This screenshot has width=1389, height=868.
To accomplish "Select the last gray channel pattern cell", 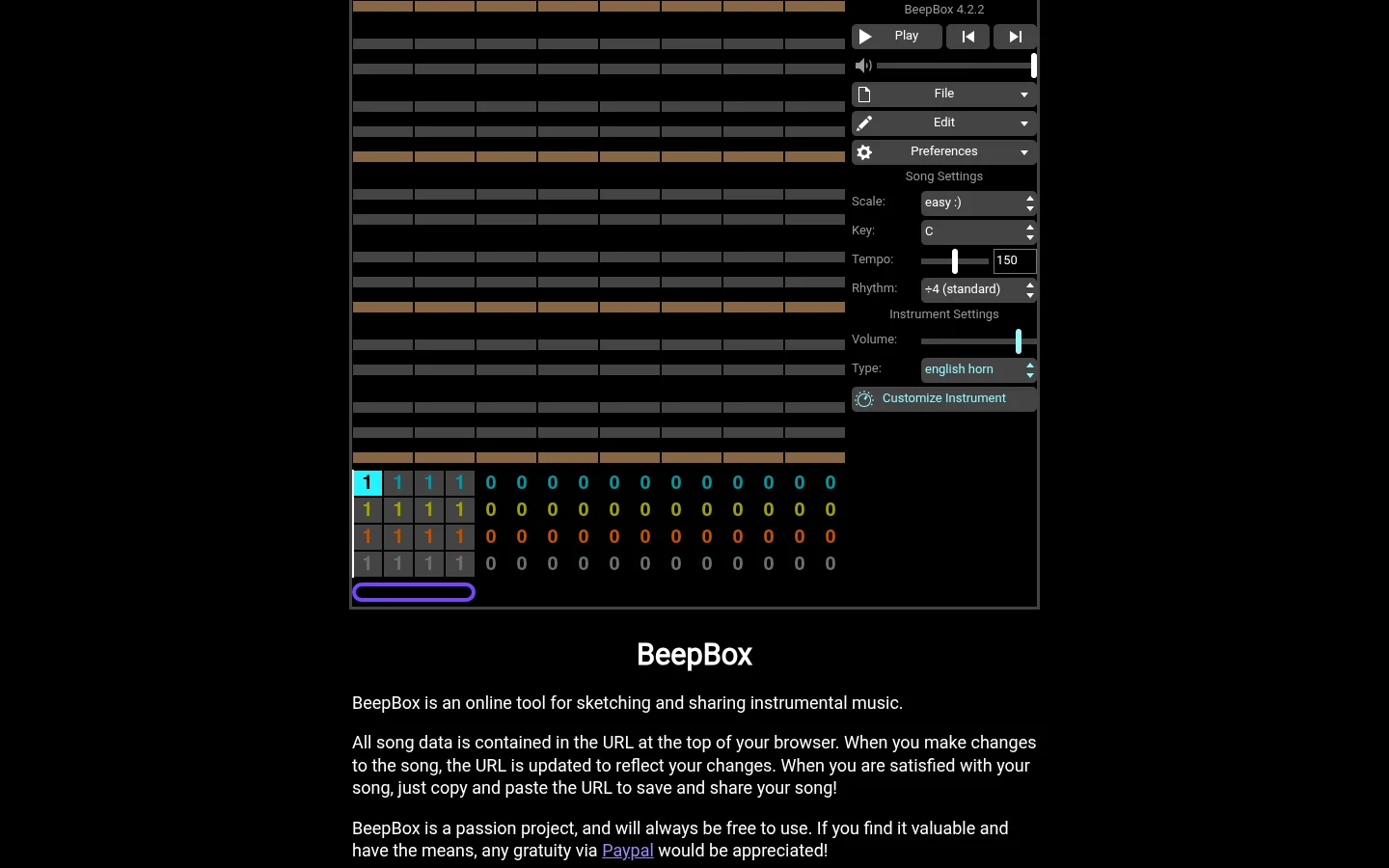I will (831, 563).
